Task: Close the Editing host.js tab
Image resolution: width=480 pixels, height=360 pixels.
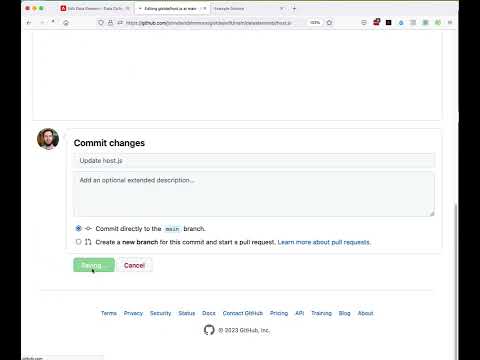Action: pyautogui.click(x=205, y=8)
